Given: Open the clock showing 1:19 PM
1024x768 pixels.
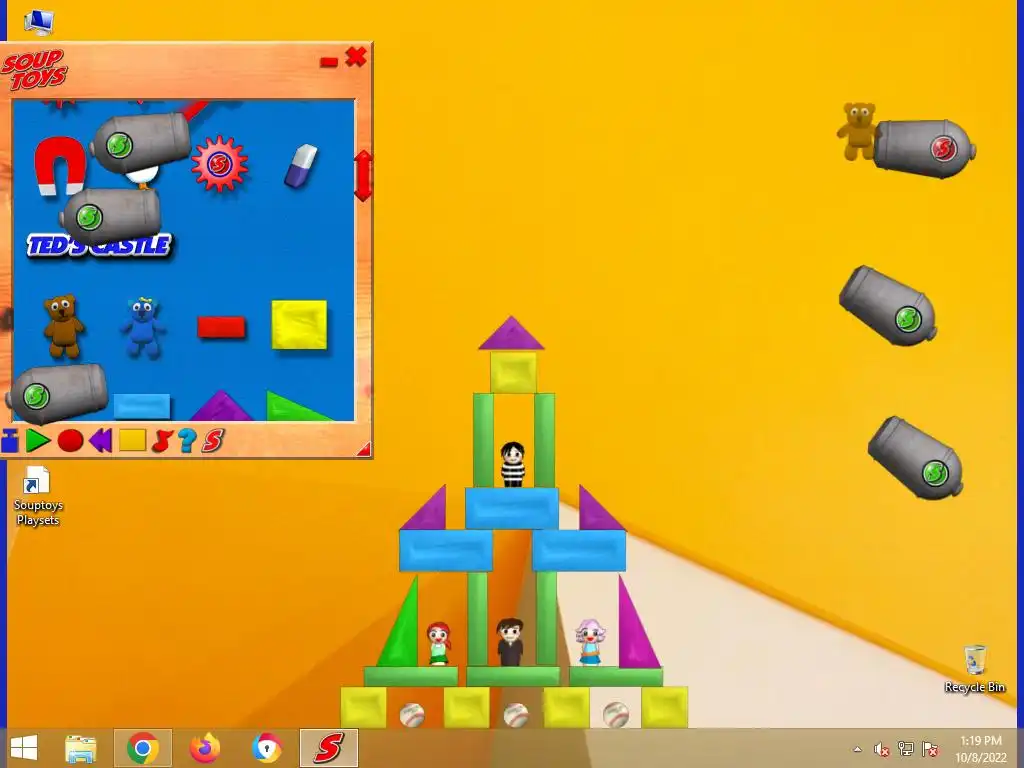Looking at the screenshot, I should tap(980, 749).
